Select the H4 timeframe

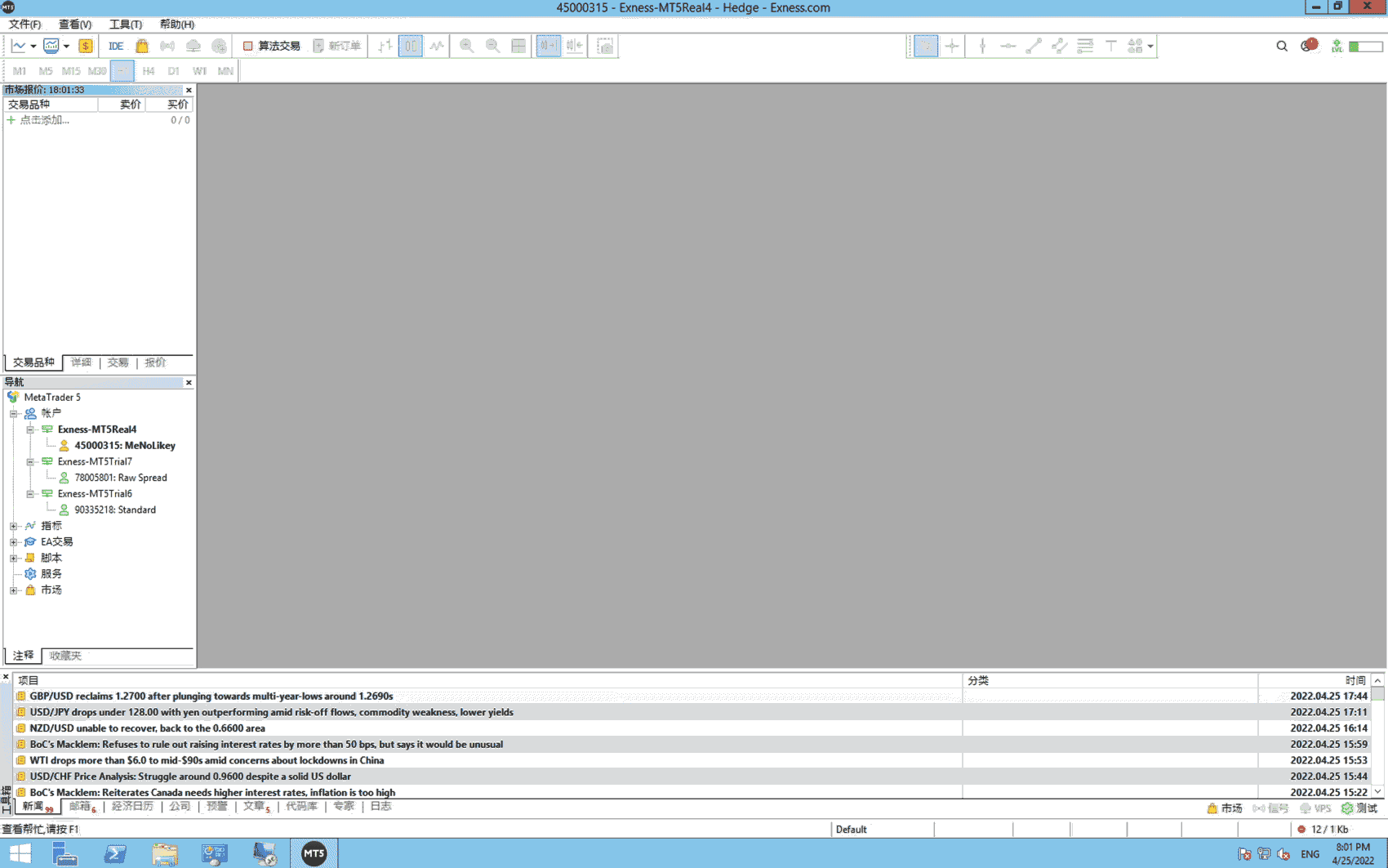148,71
